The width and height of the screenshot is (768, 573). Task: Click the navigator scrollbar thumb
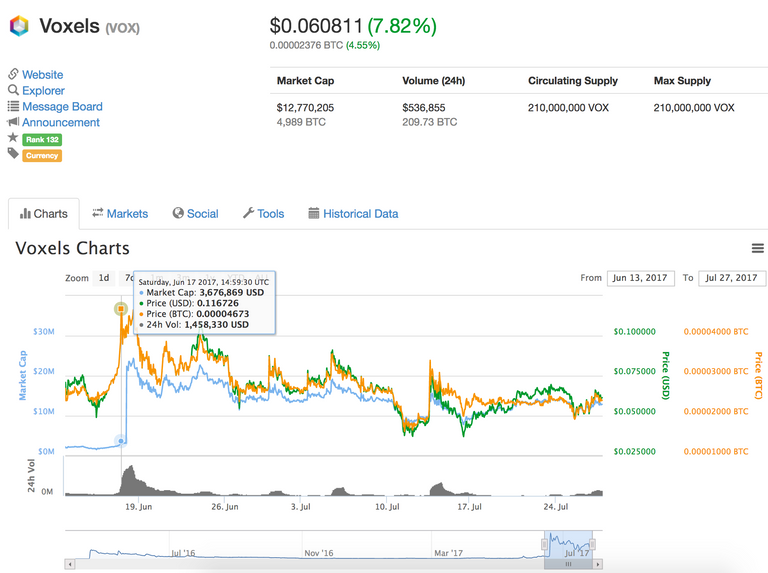(x=568, y=564)
